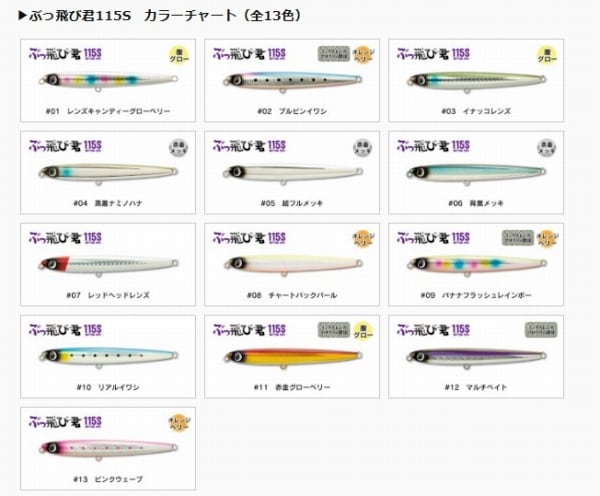Click the #13 ピンクウェーブ lure image
Viewport: 600px width, 496px height.
tap(108, 450)
